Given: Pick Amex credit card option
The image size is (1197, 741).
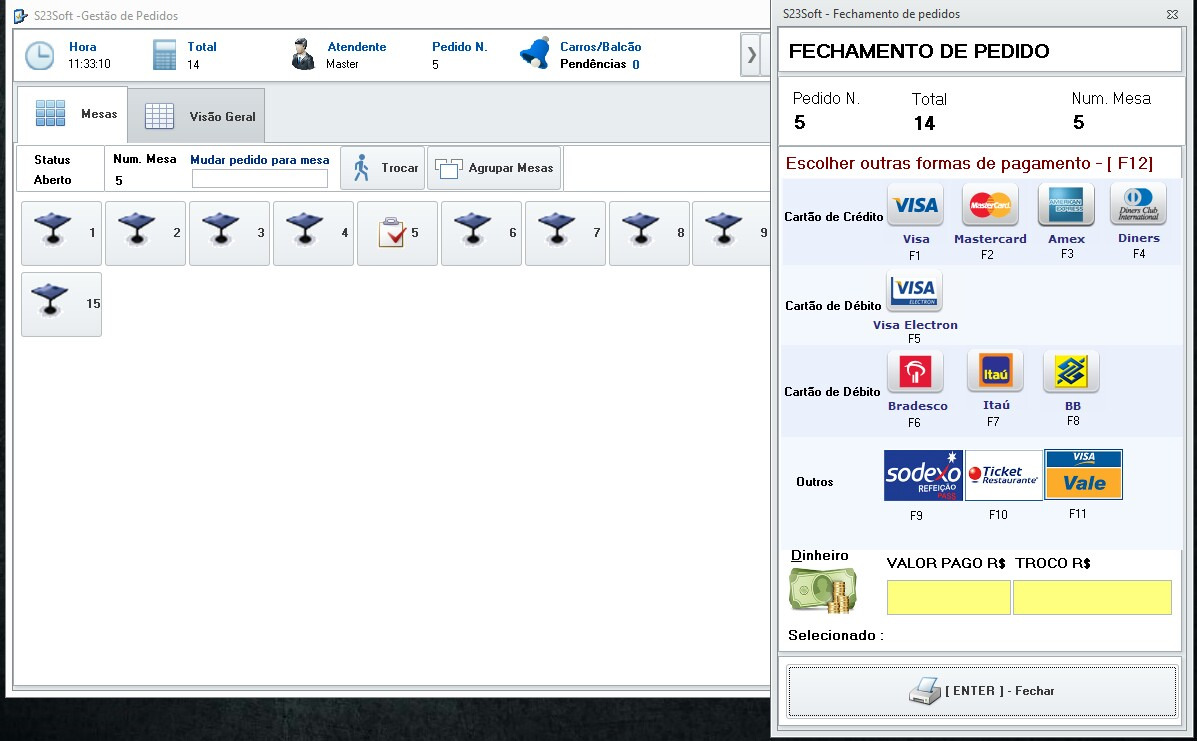Looking at the screenshot, I should coord(1066,205).
